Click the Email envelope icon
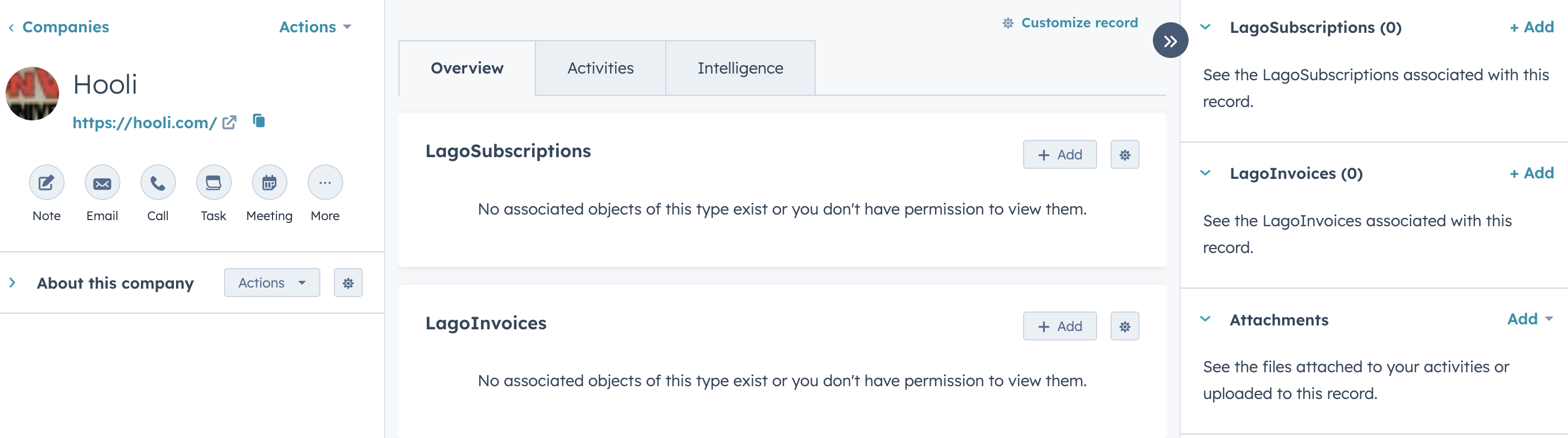Image resolution: width=1568 pixels, height=438 pixels. coord(103,183)
